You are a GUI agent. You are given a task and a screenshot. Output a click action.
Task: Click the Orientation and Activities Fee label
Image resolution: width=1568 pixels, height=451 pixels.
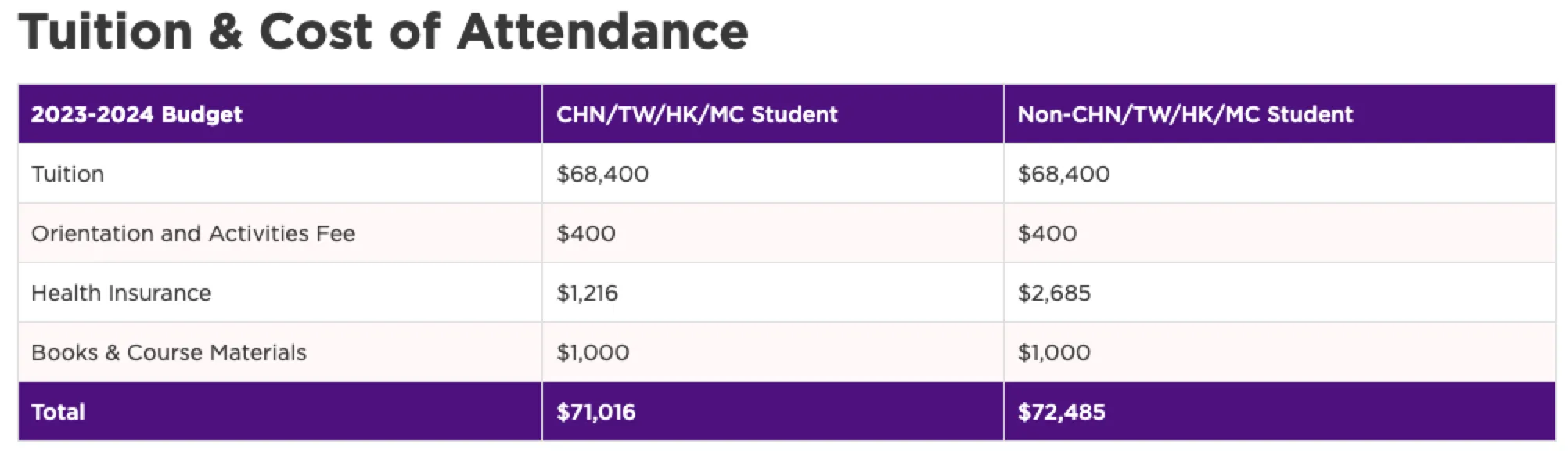tap(193, 233)
